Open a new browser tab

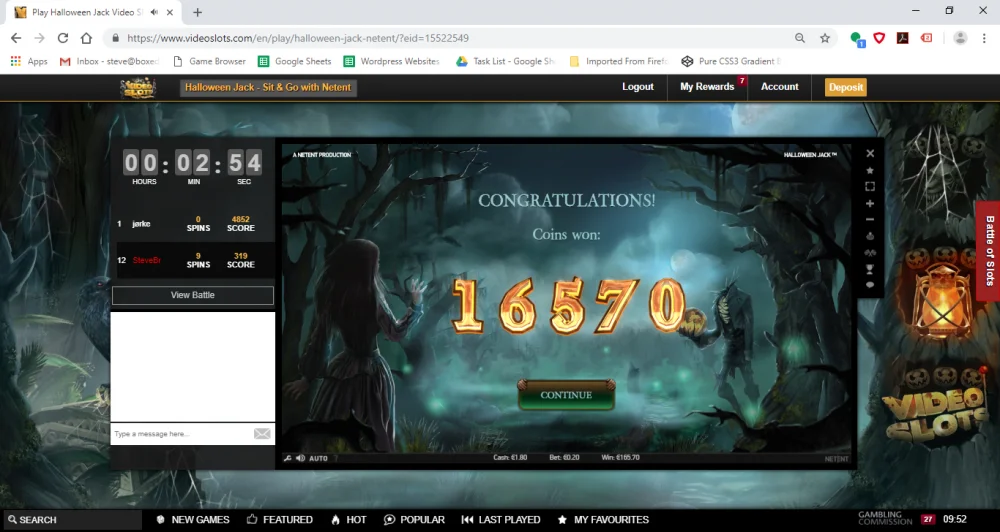click(x=198, y=12)
